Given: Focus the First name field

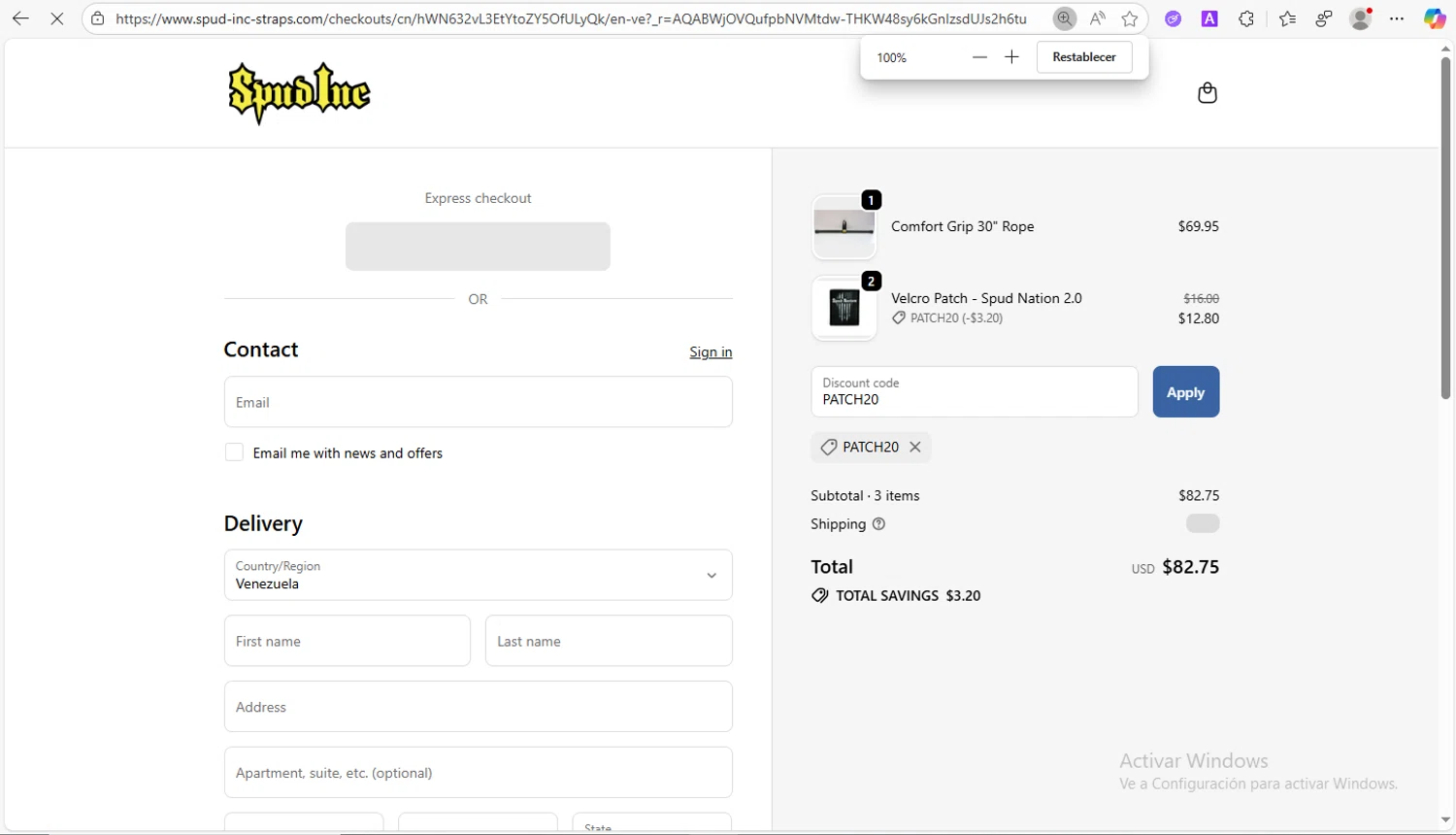Looking at the screenshot, I should pos(347,641).
